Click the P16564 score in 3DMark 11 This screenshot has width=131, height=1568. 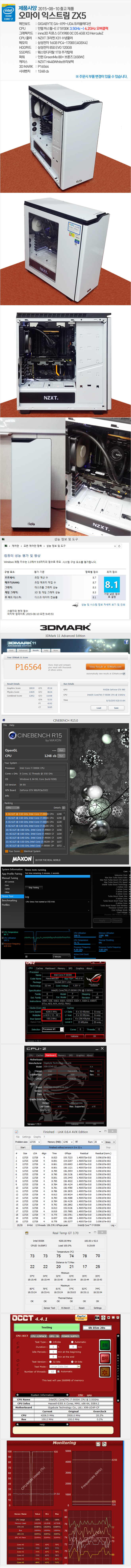[29, 667]
